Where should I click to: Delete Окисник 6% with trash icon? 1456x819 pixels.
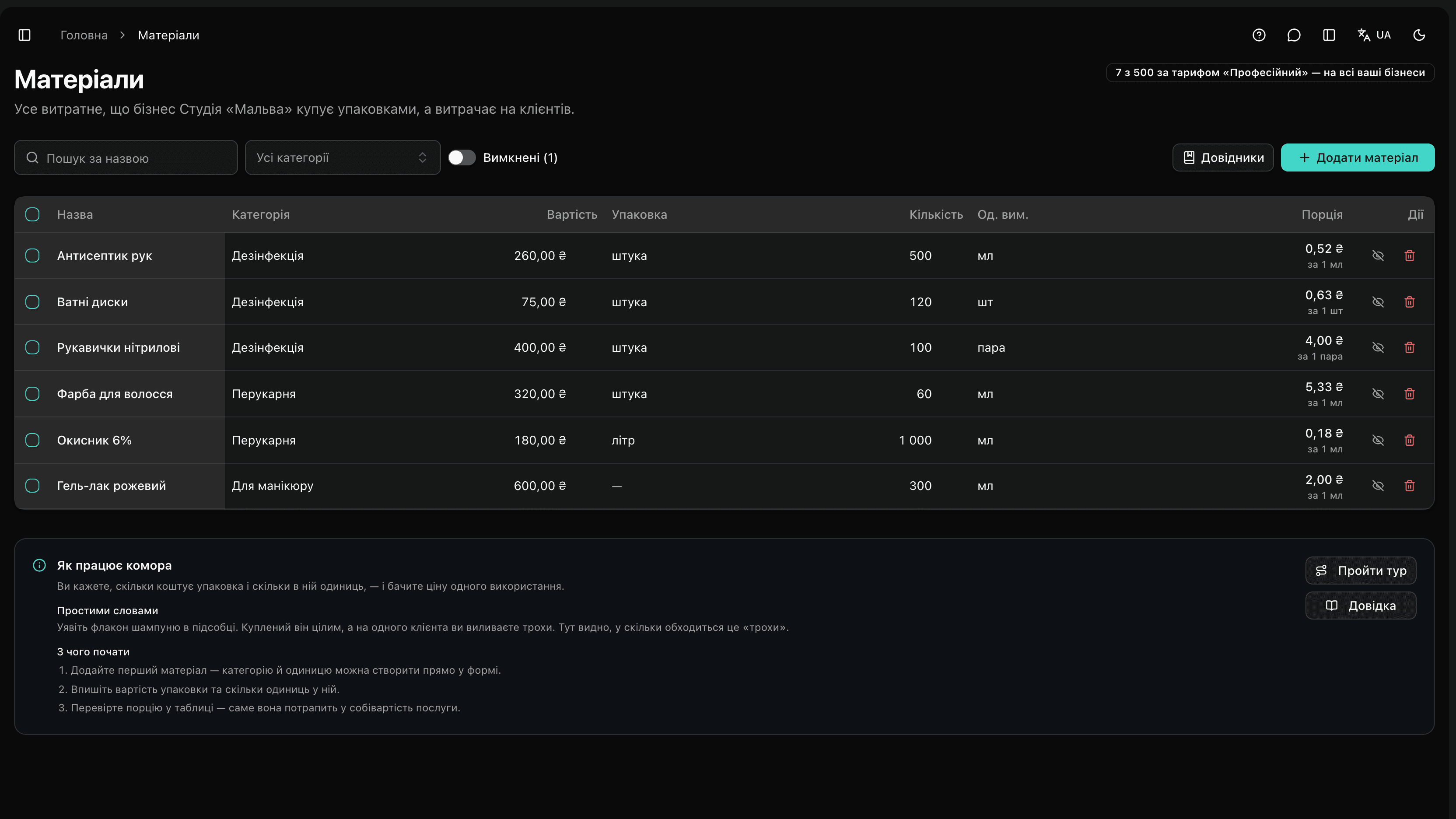click(1410, 440)
